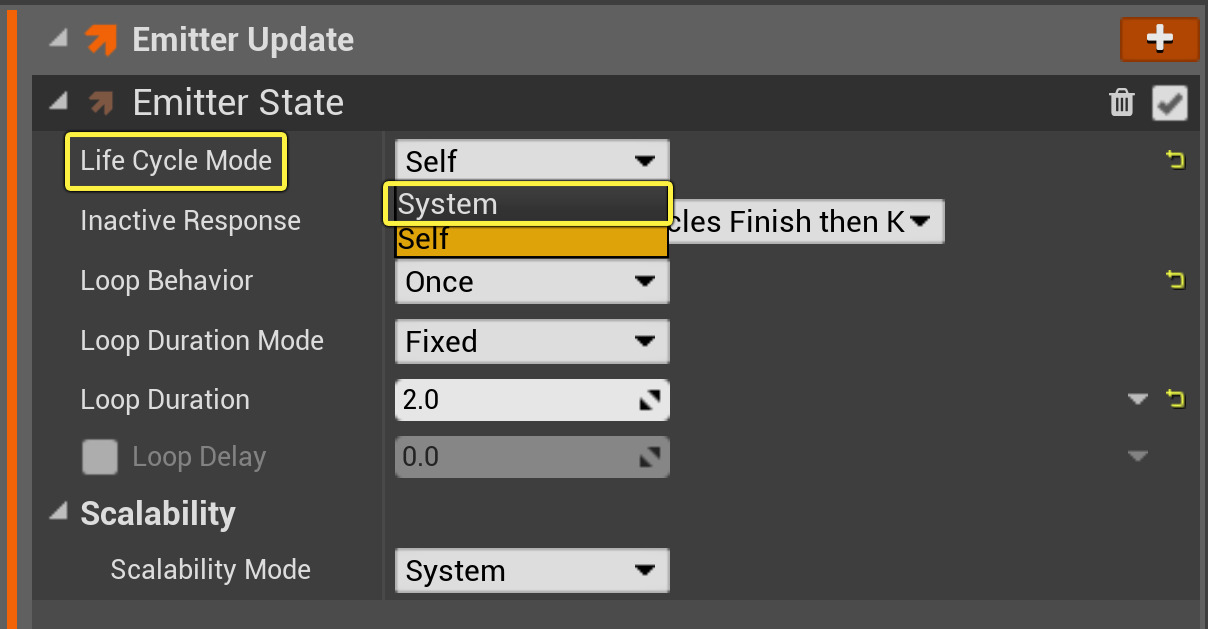Open the Loop Duration Mode dropdown
The image size is (1208, 629).
pyautogui.click(x=531, y=341)
